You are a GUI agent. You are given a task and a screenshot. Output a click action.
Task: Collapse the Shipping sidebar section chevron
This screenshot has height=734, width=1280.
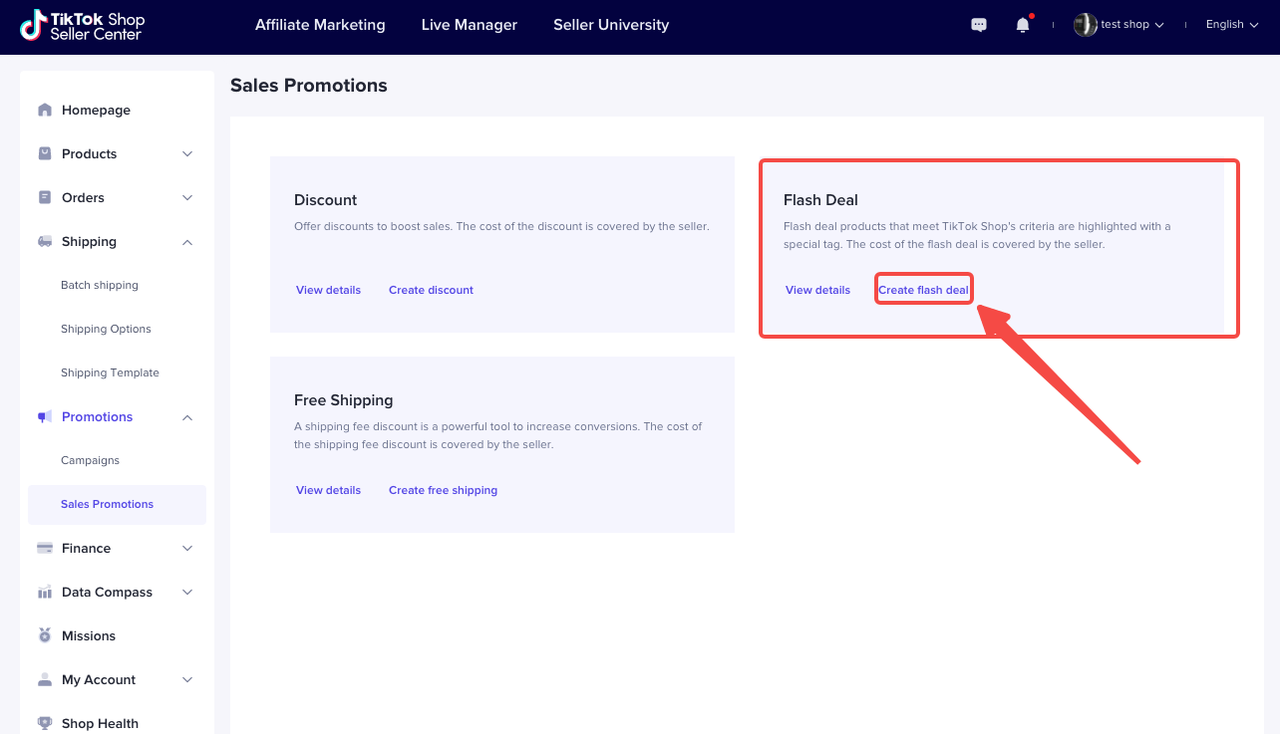[x=187, y=242]
